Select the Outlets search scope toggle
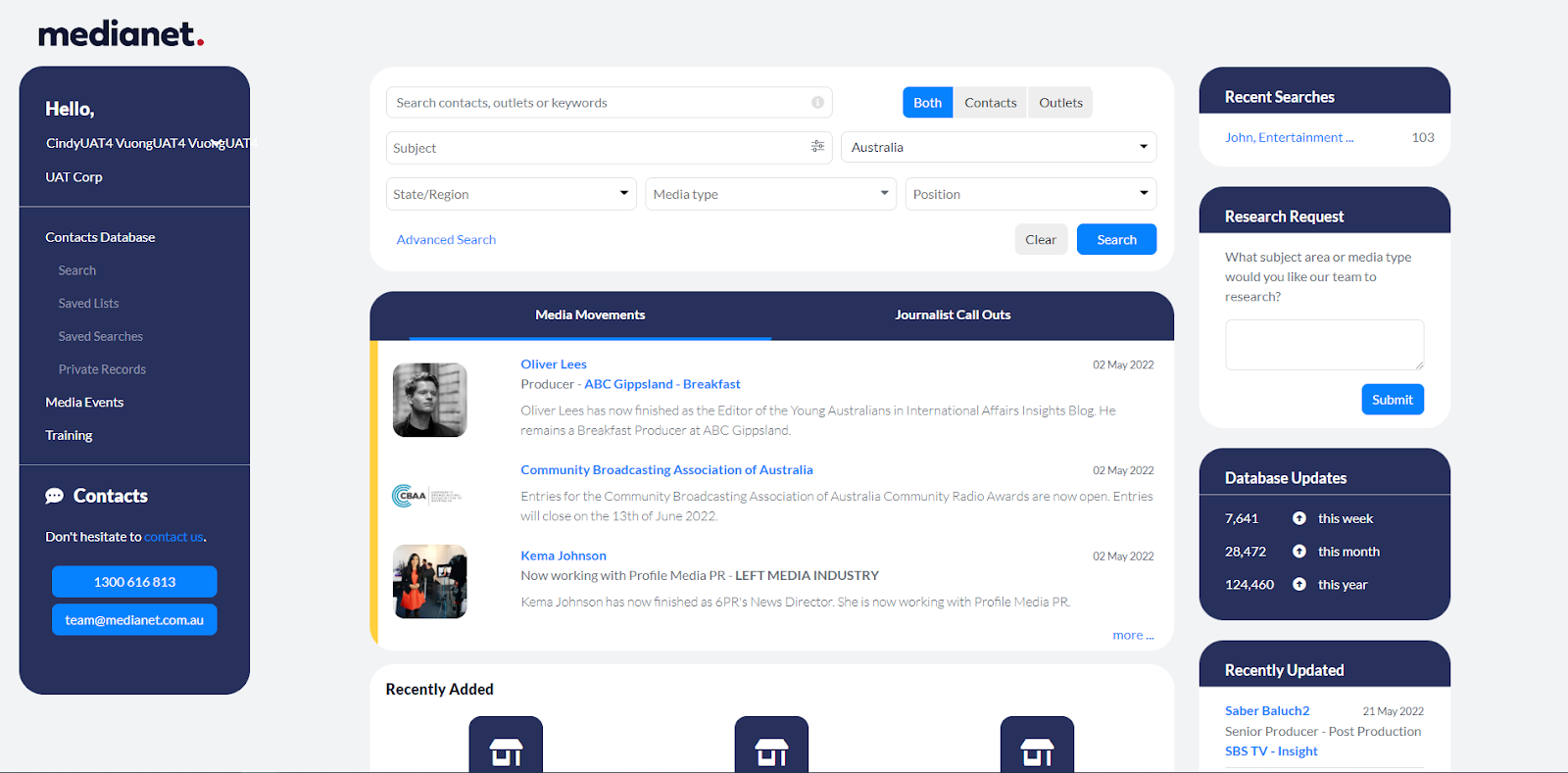This screenshot has width=1568, height=773. 1060,103
